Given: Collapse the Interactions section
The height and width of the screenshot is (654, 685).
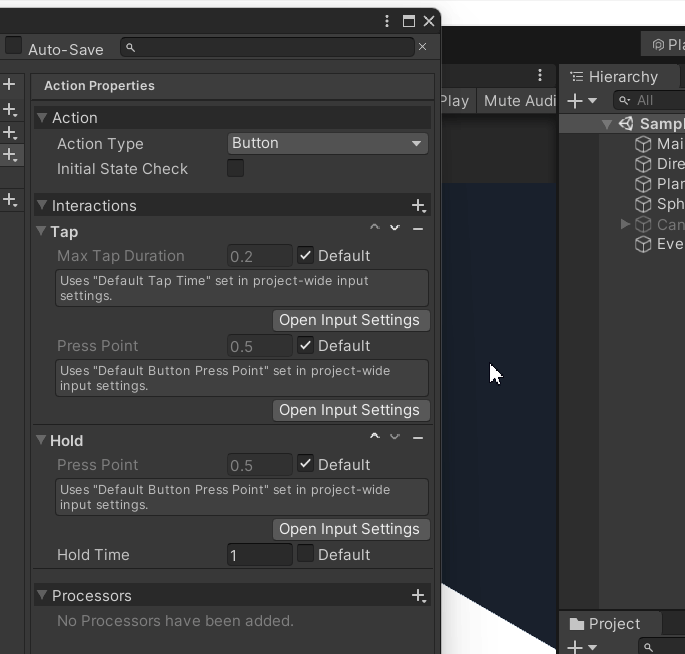Looking at the screenshot, I should [42, 205].
